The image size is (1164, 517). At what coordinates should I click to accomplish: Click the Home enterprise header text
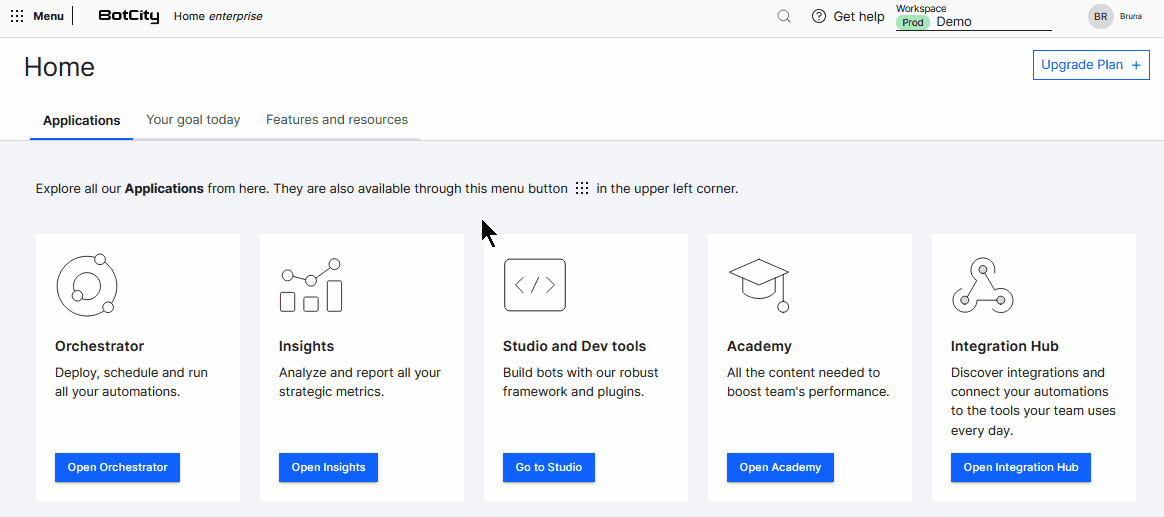click(x=218, y=16)
